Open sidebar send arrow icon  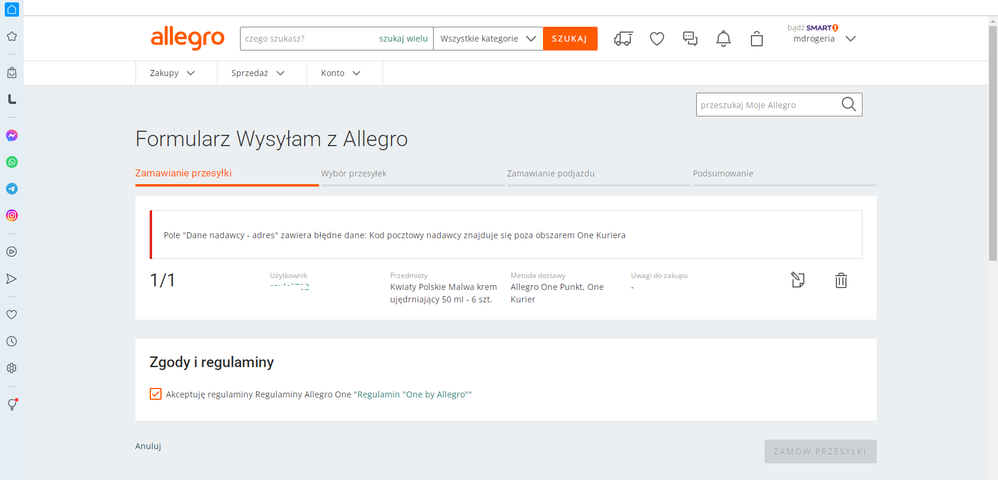11,278
